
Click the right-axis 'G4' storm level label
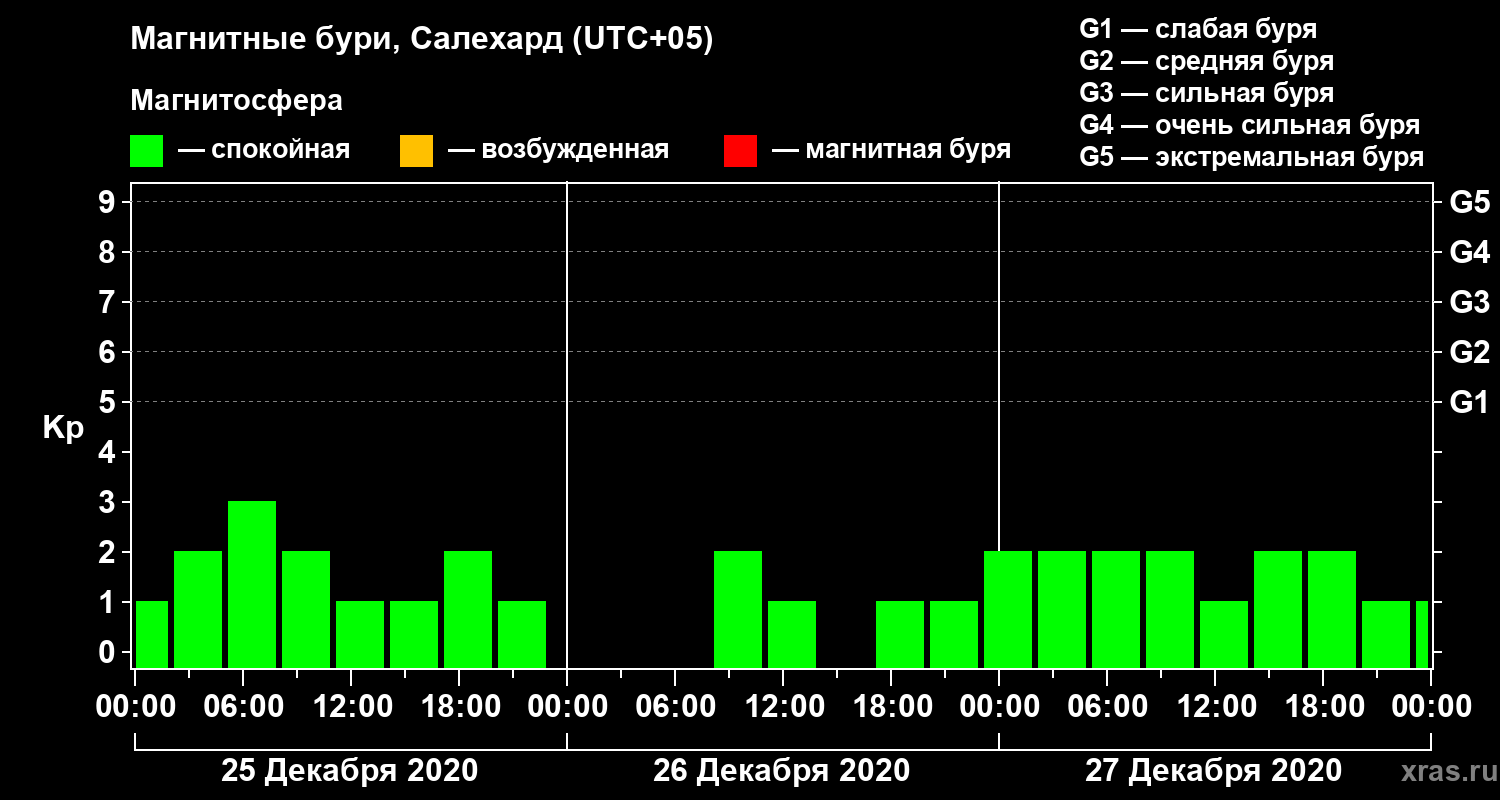(1470, 252)
